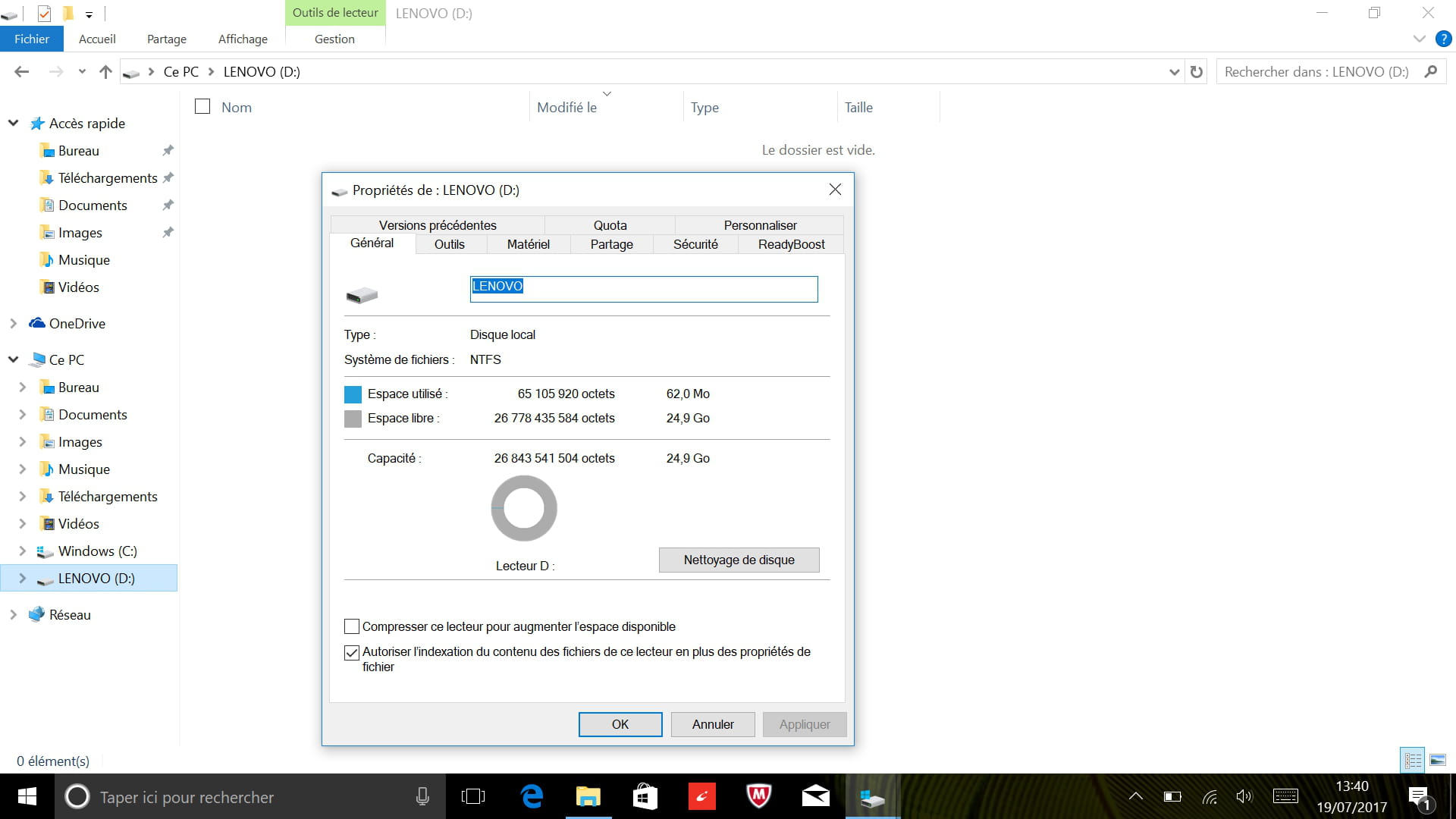Image resolution: width=1456 pixels, height=819 pixels.
Task: Switch to the Outils tab
Action: [x=450, y=244]
